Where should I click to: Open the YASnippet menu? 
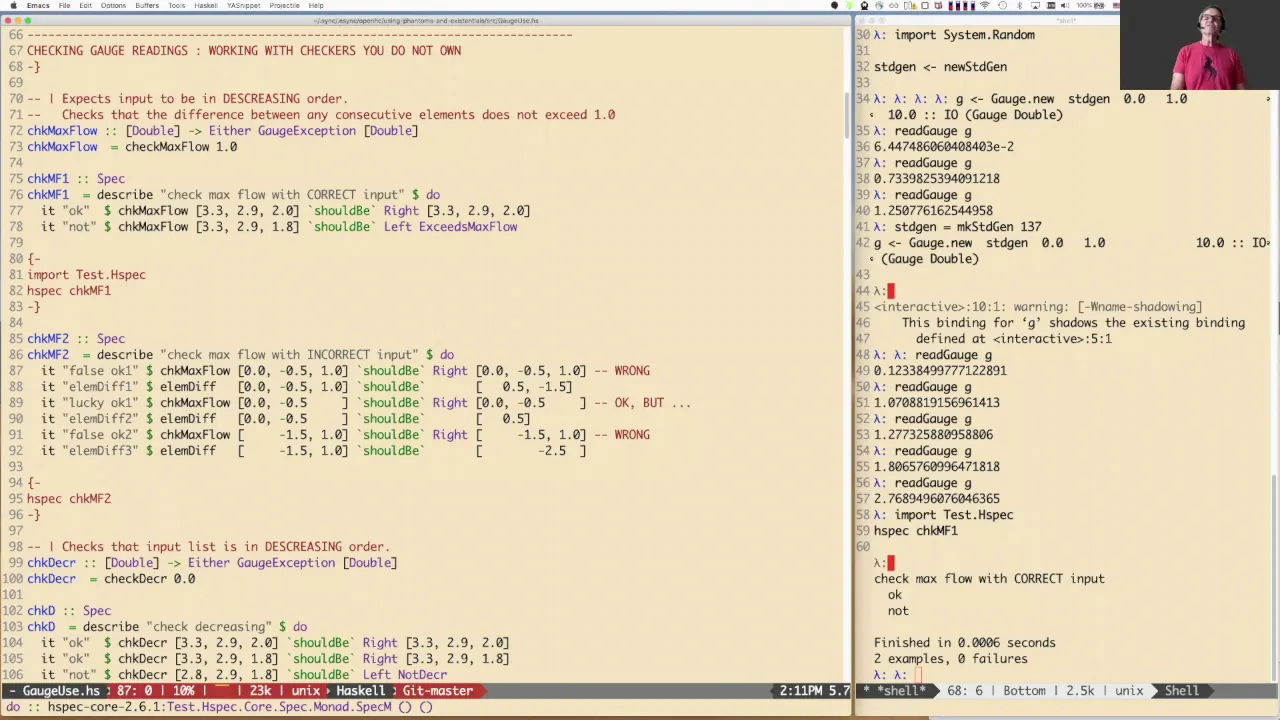click(244, 5)
